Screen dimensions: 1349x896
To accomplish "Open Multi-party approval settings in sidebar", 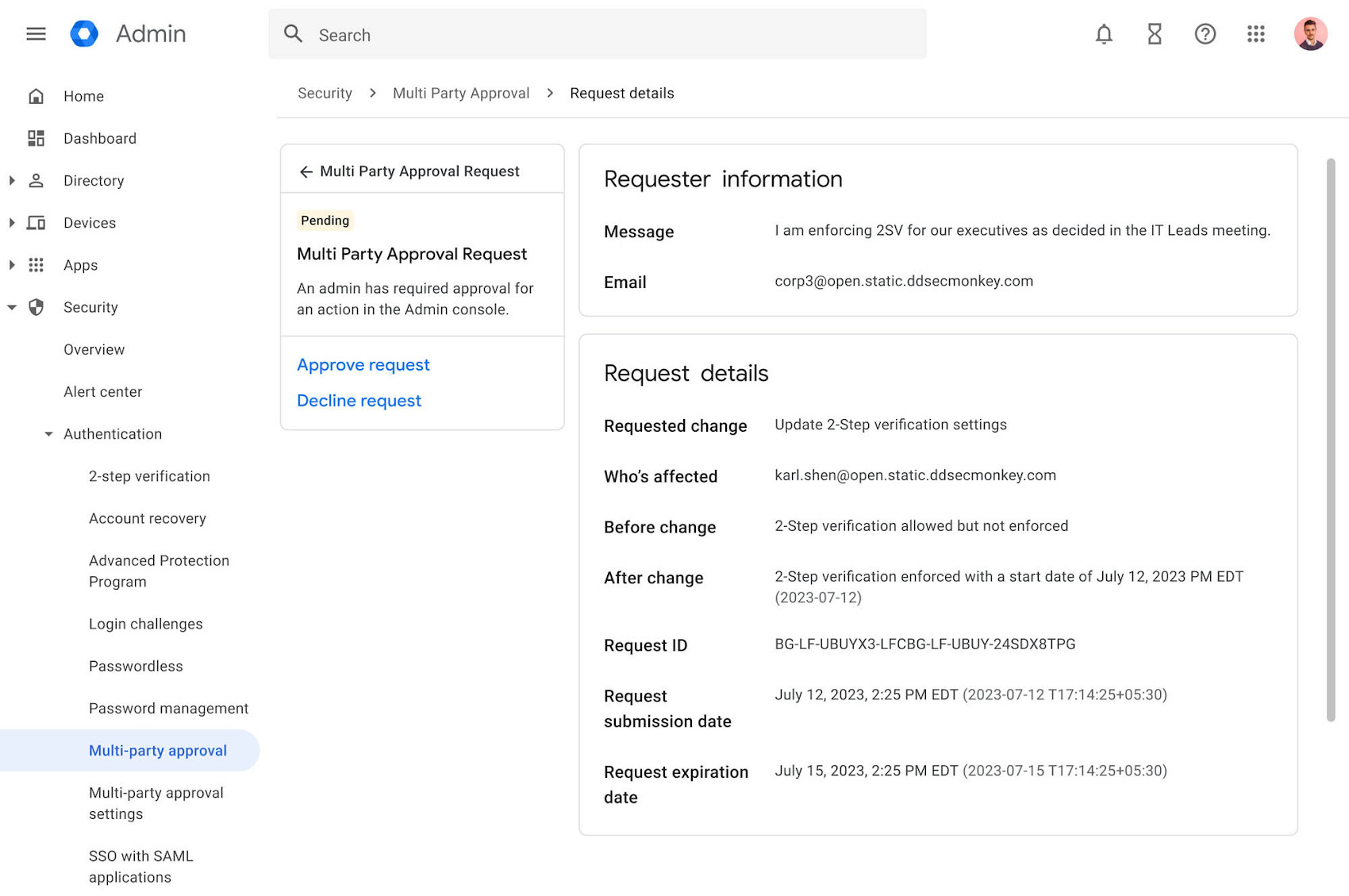I will (x=156, y=802).
